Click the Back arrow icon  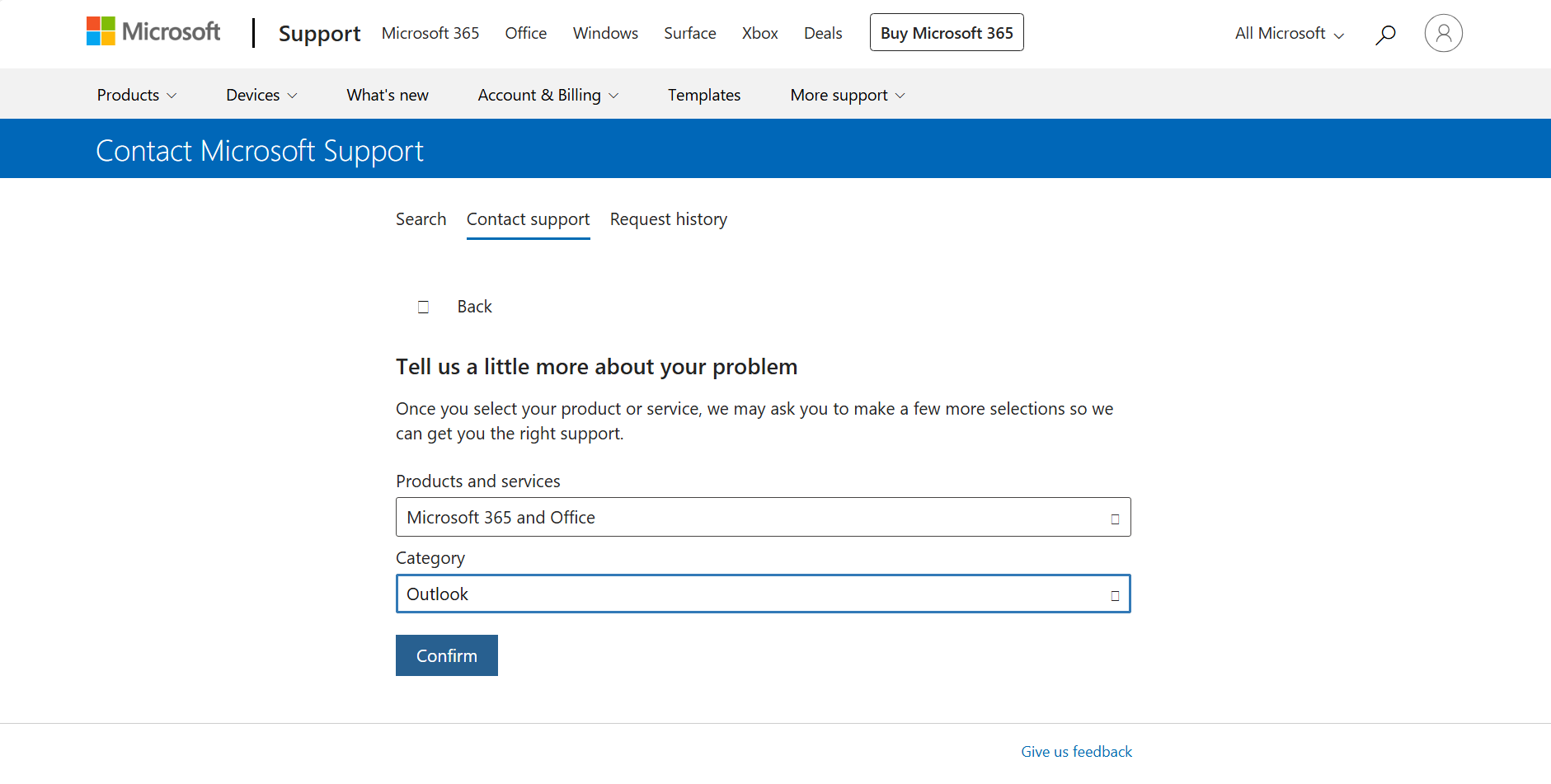pos(423,306)
